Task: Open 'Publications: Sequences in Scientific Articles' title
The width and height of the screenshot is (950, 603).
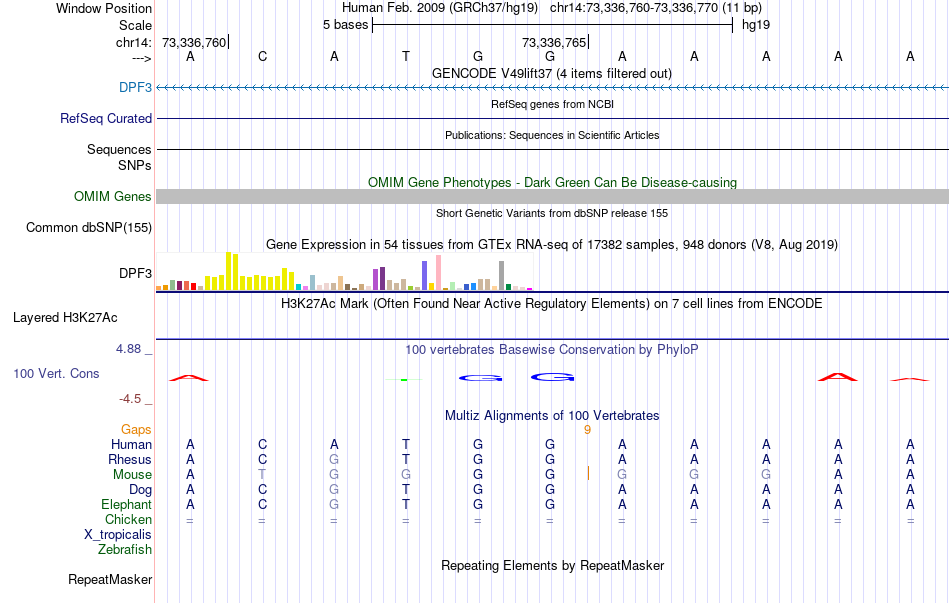Action: pyautogui.click(x=552, y=135)
